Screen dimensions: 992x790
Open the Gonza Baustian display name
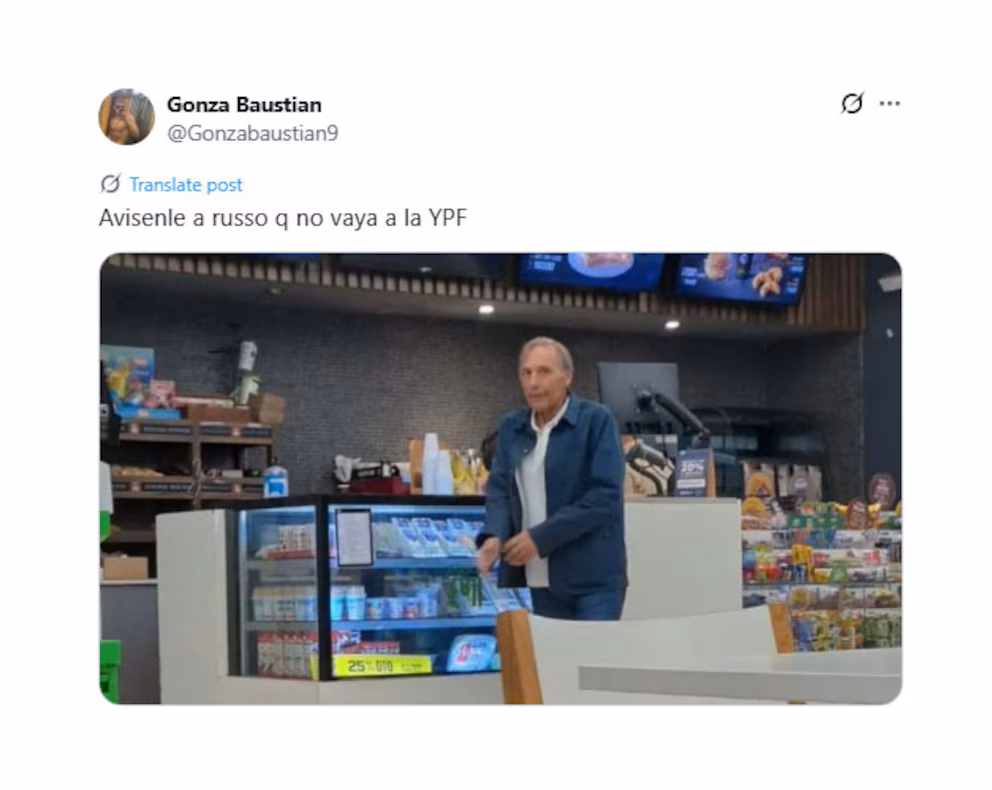point(244,104)
